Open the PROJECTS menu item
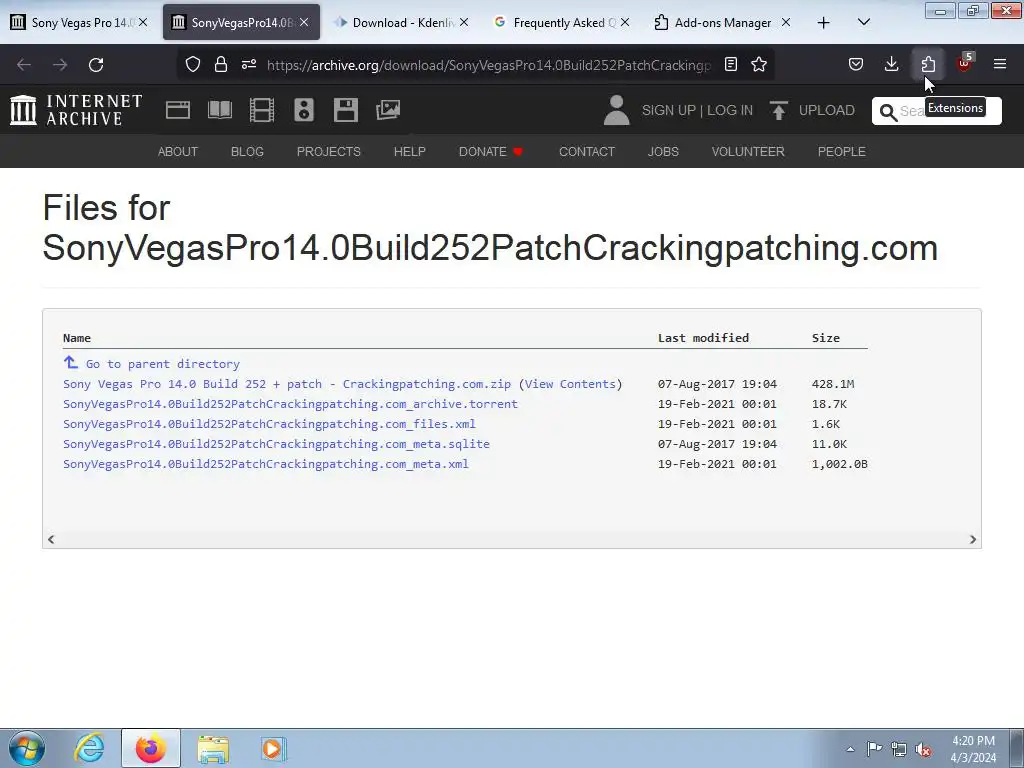Screen dimensions: 1024x768 click(x=328, y=152)
